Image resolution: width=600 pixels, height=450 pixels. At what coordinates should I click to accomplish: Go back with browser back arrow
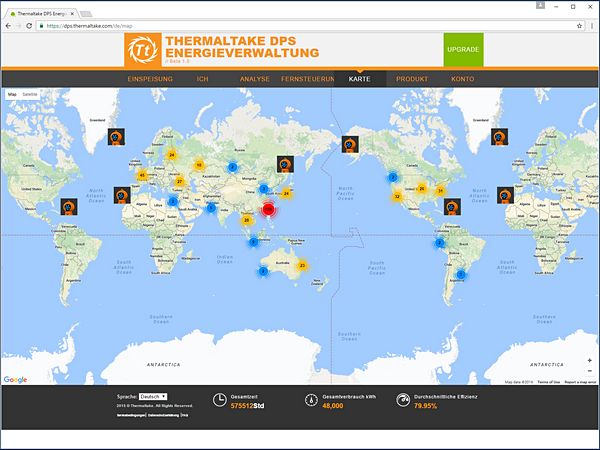point(8,26)
